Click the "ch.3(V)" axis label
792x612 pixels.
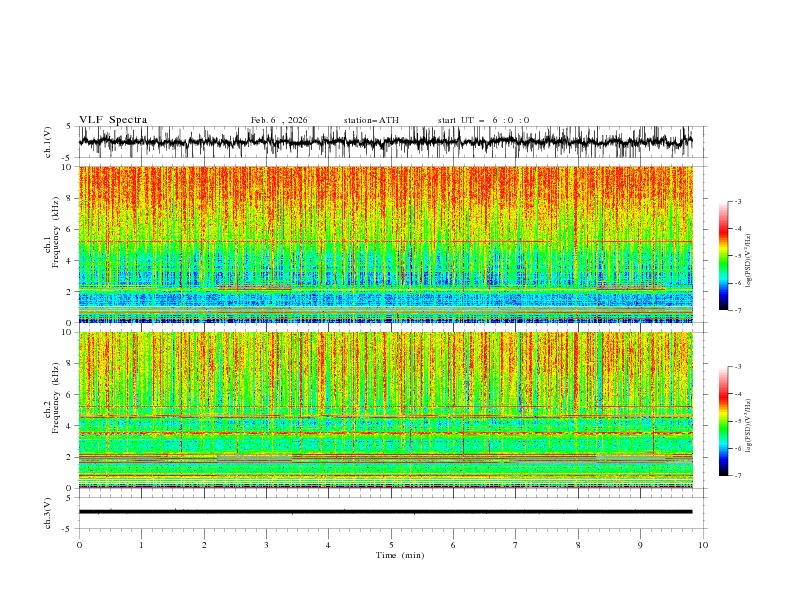coord(48,513)
